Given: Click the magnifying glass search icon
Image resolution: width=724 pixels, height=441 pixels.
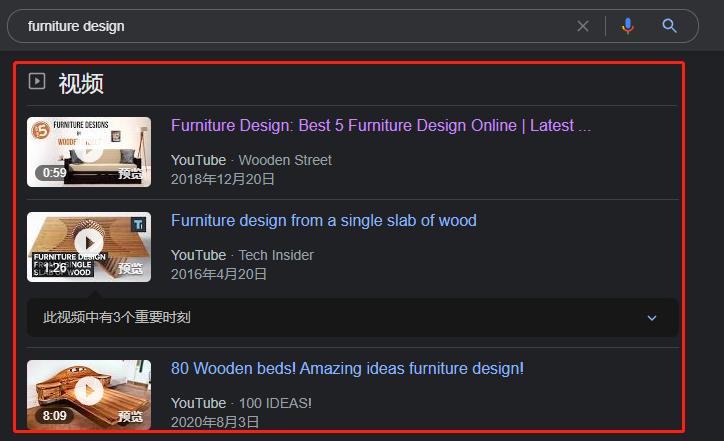Looking at the screenshot, I should click(x=670, y=26).
